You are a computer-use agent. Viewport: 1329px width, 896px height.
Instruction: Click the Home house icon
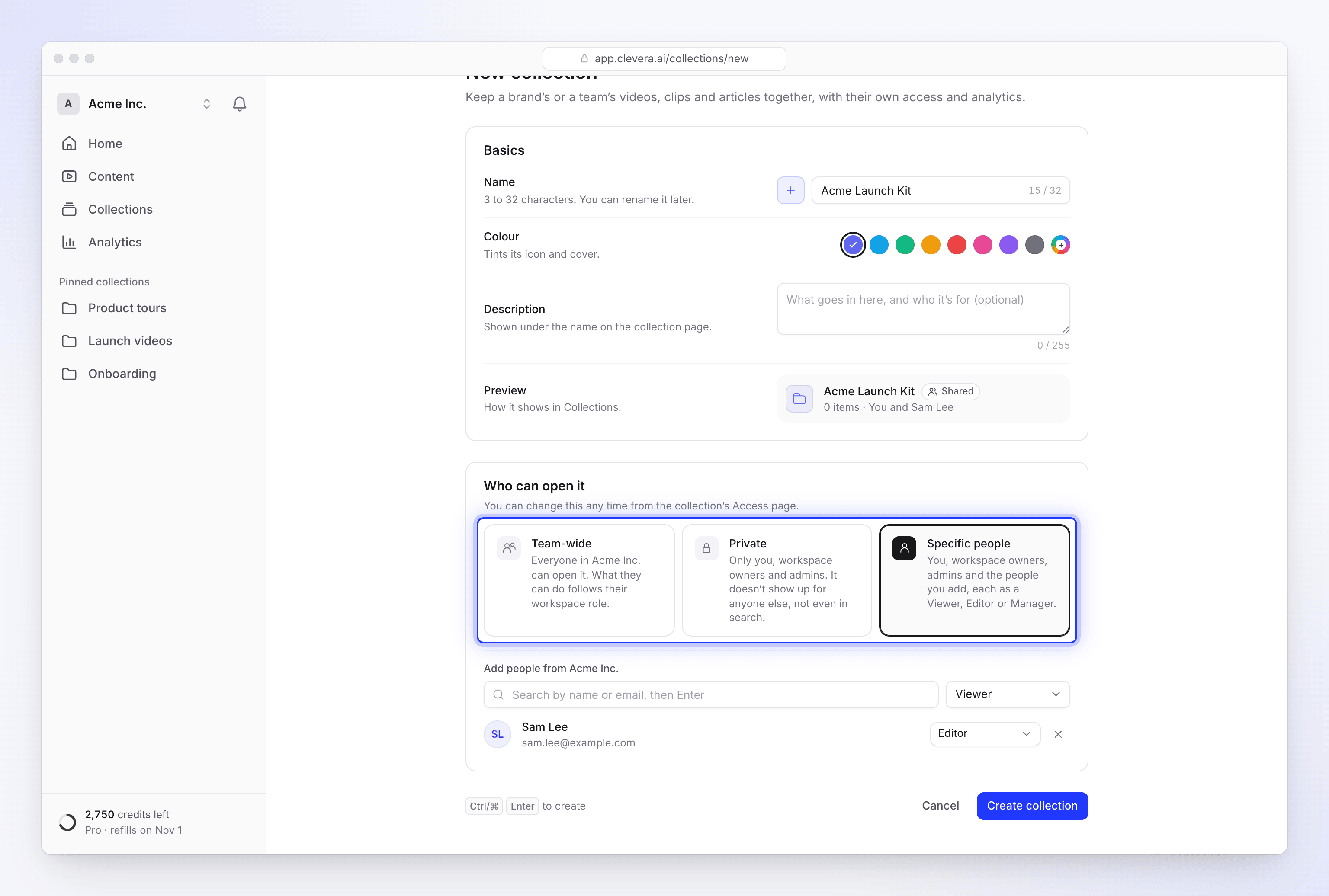[x=69, y=144]
